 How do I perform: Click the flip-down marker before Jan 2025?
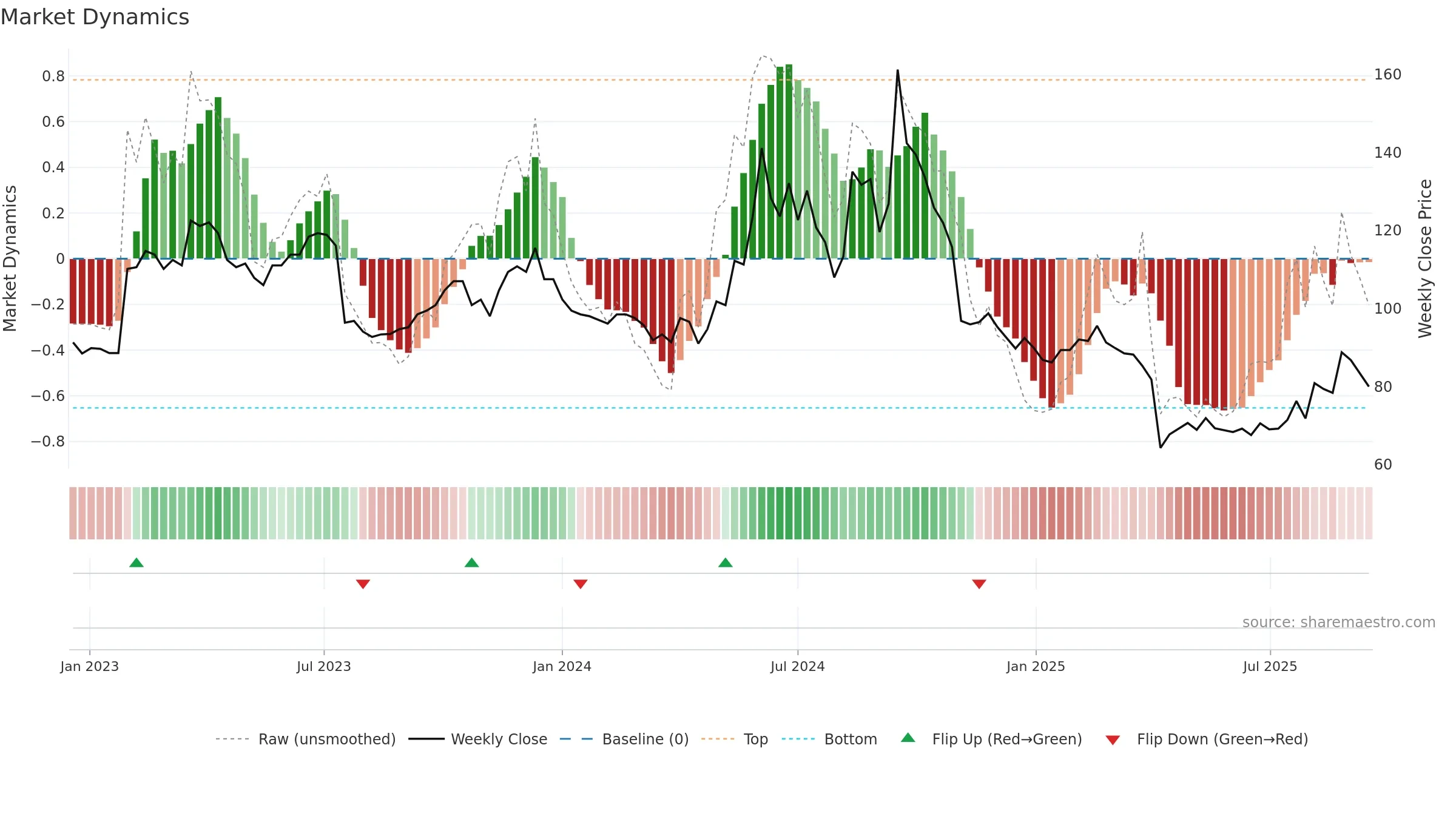tap(979, 584)
